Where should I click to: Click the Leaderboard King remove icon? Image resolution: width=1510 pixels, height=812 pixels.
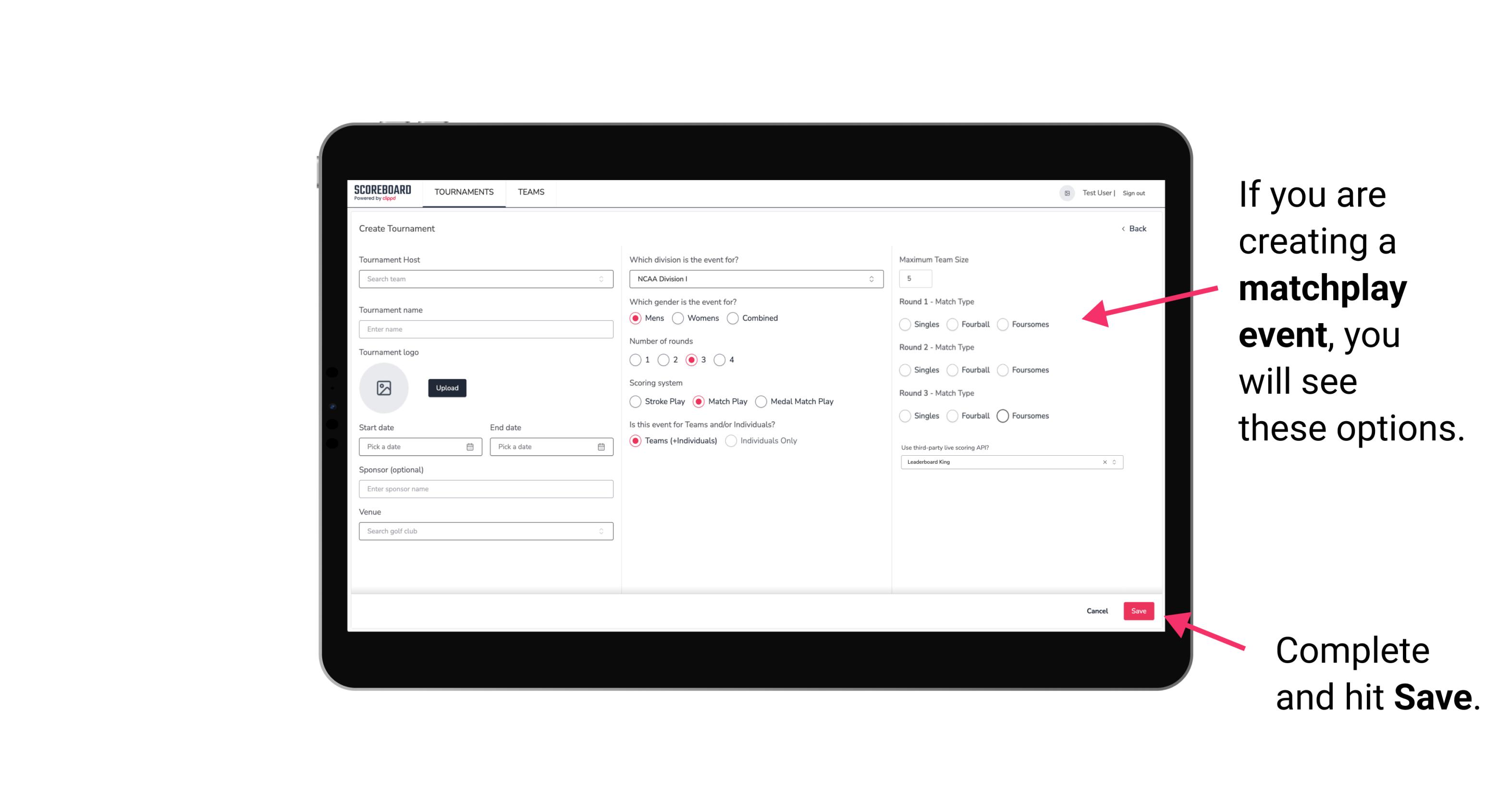click(x=1105, y=462)
